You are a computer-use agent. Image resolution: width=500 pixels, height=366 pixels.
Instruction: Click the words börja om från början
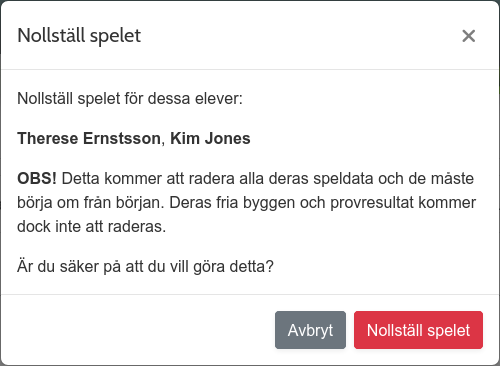[91, 203]
